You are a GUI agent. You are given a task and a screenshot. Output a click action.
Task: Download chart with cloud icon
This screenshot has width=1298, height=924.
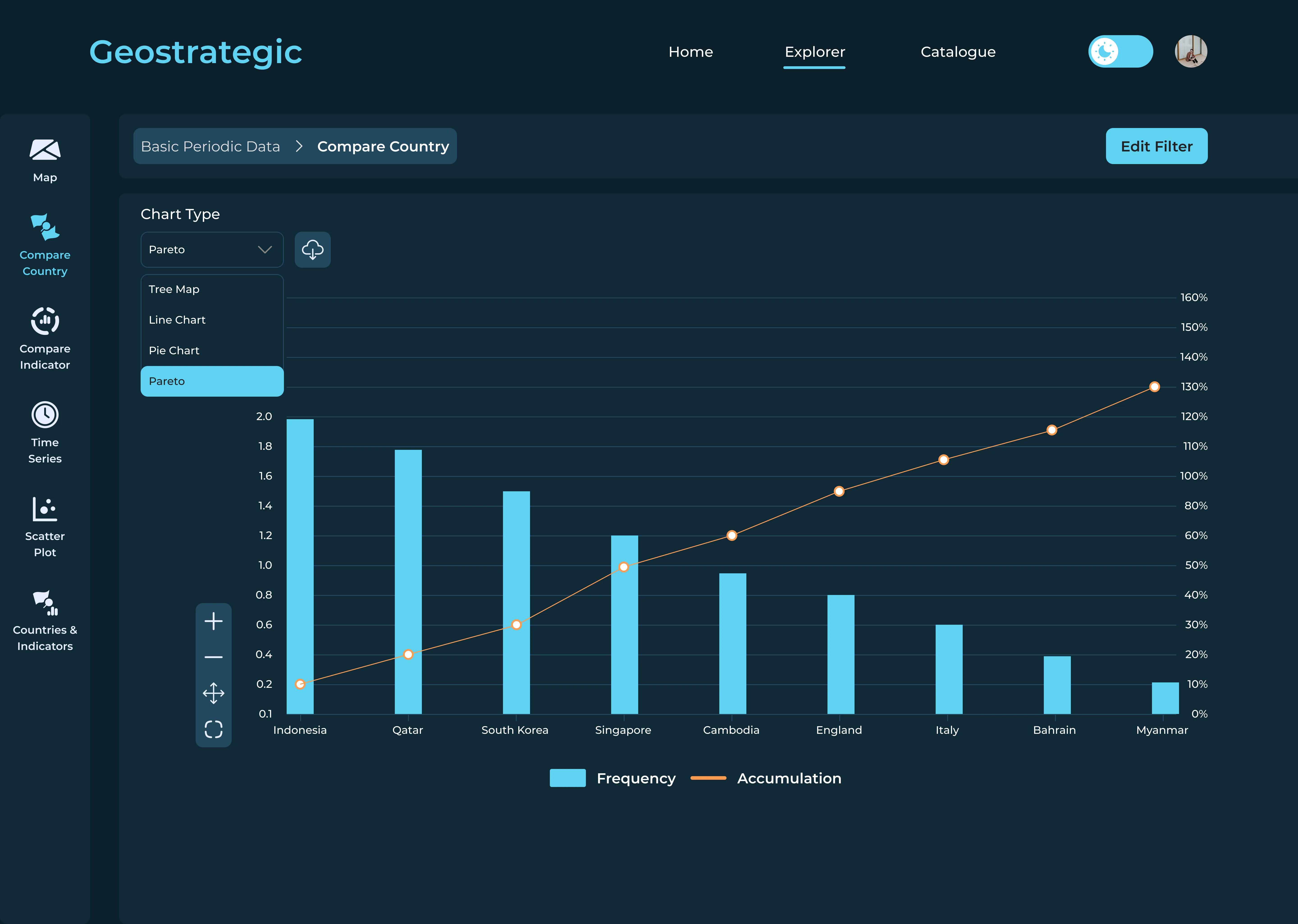pyautogui.click(x=312, y=249)
